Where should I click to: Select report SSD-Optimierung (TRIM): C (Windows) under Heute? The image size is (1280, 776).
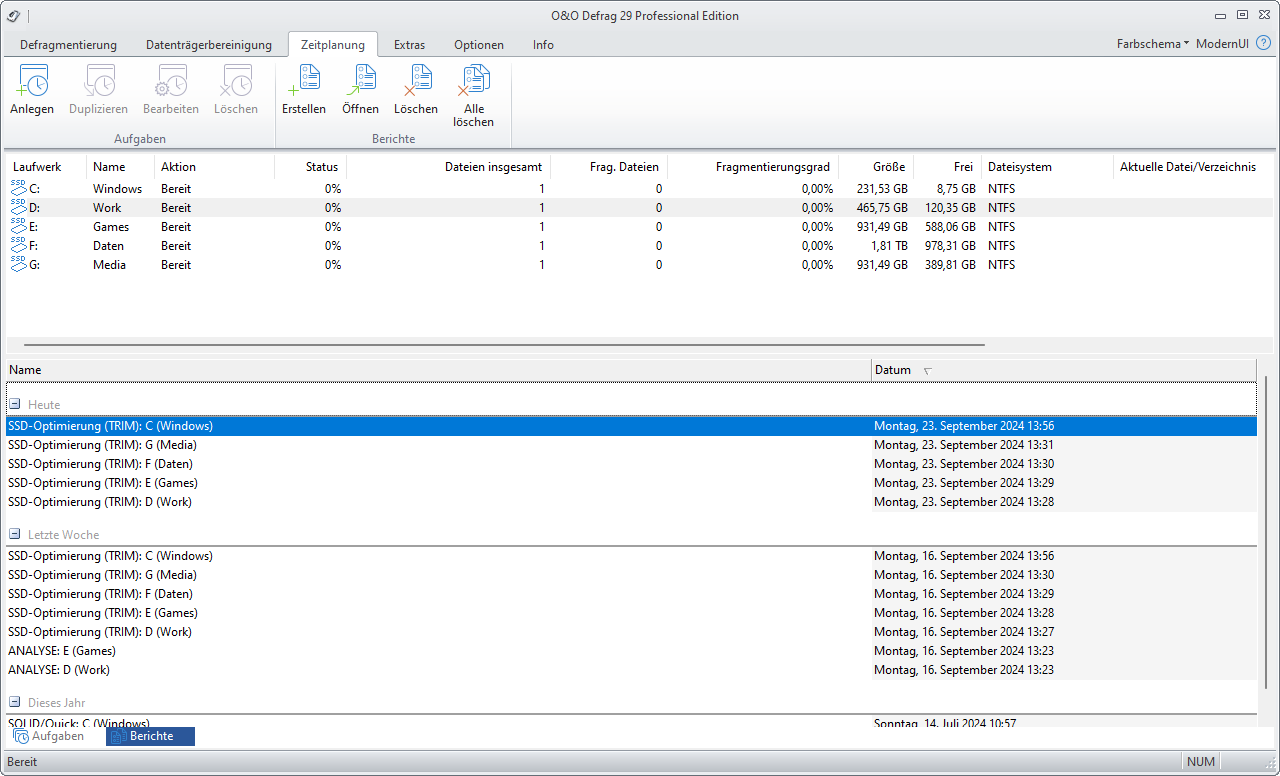click(631, 426)
